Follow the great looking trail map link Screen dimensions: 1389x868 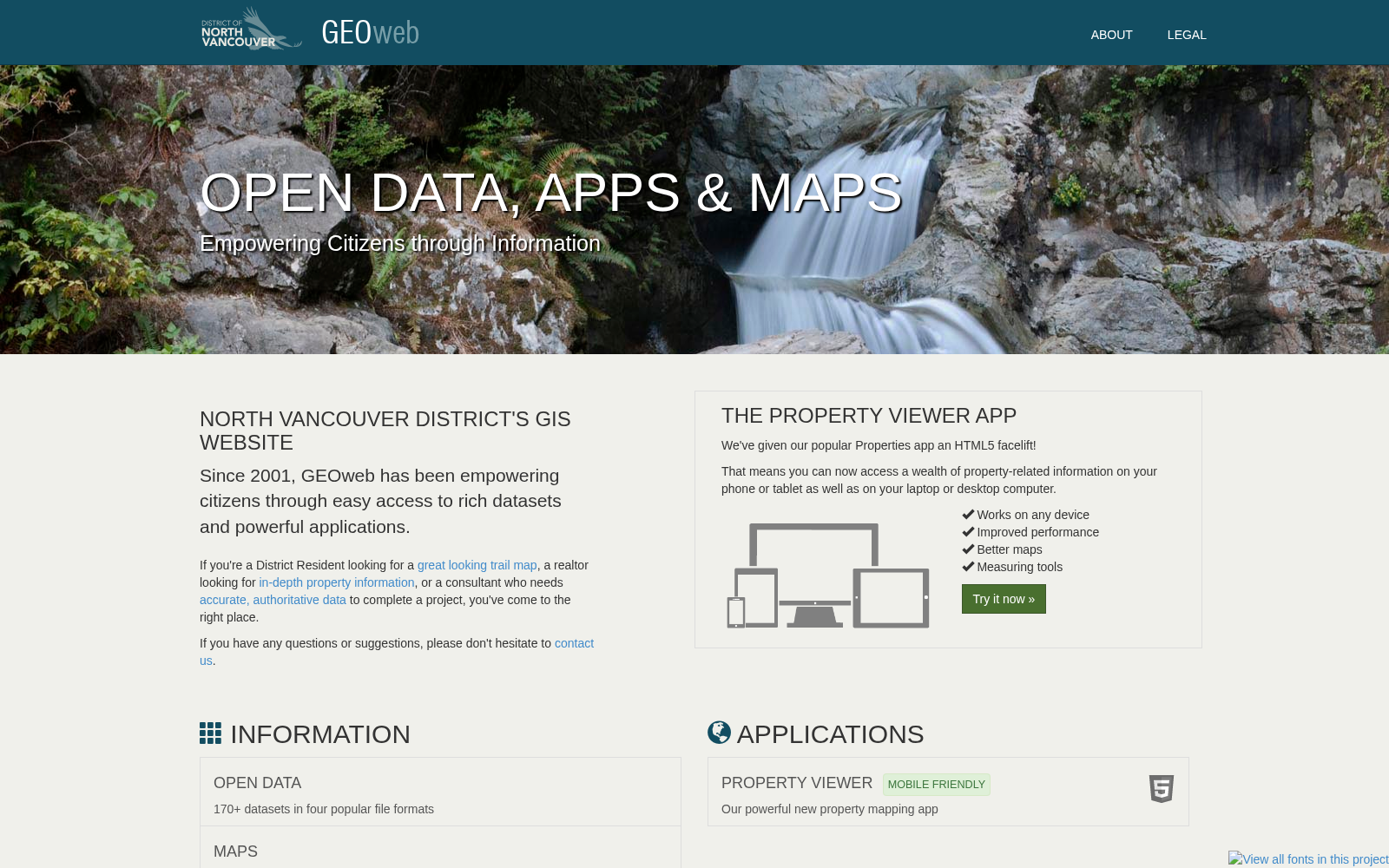[x=477, y=565]
